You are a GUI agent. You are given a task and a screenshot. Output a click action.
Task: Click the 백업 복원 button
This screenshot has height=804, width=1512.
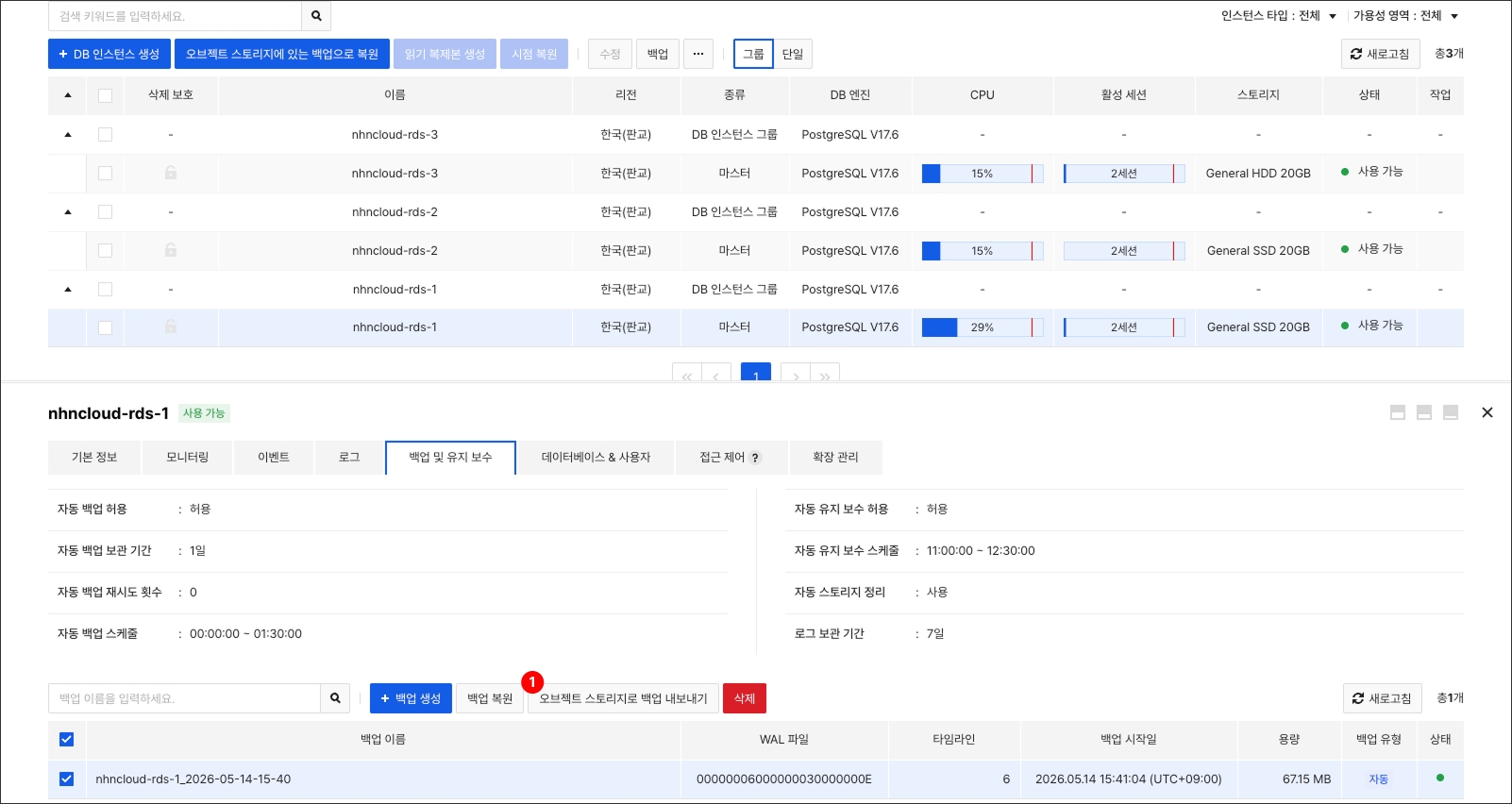tap(490, 698)
